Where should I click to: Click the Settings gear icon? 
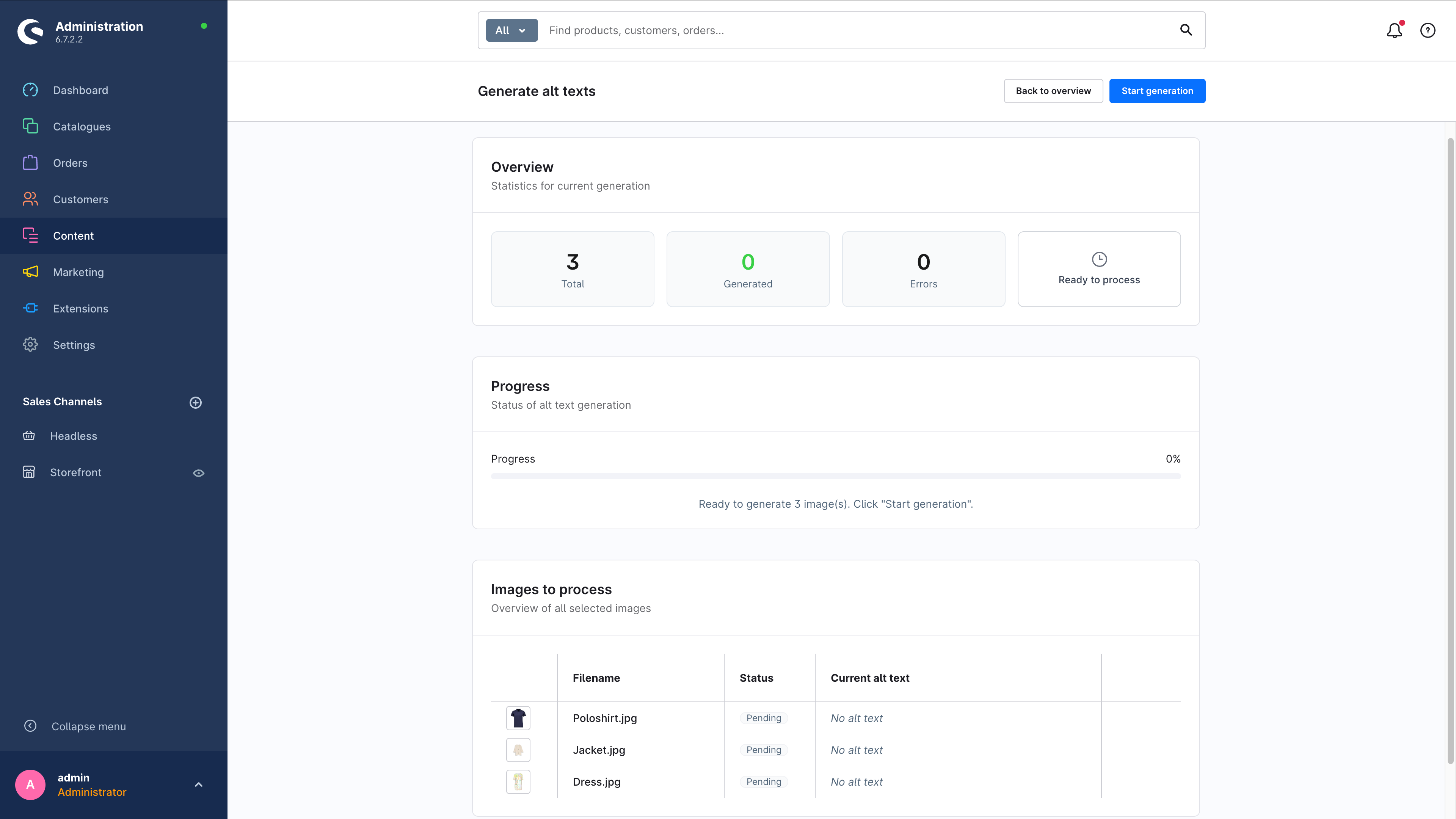30,345
